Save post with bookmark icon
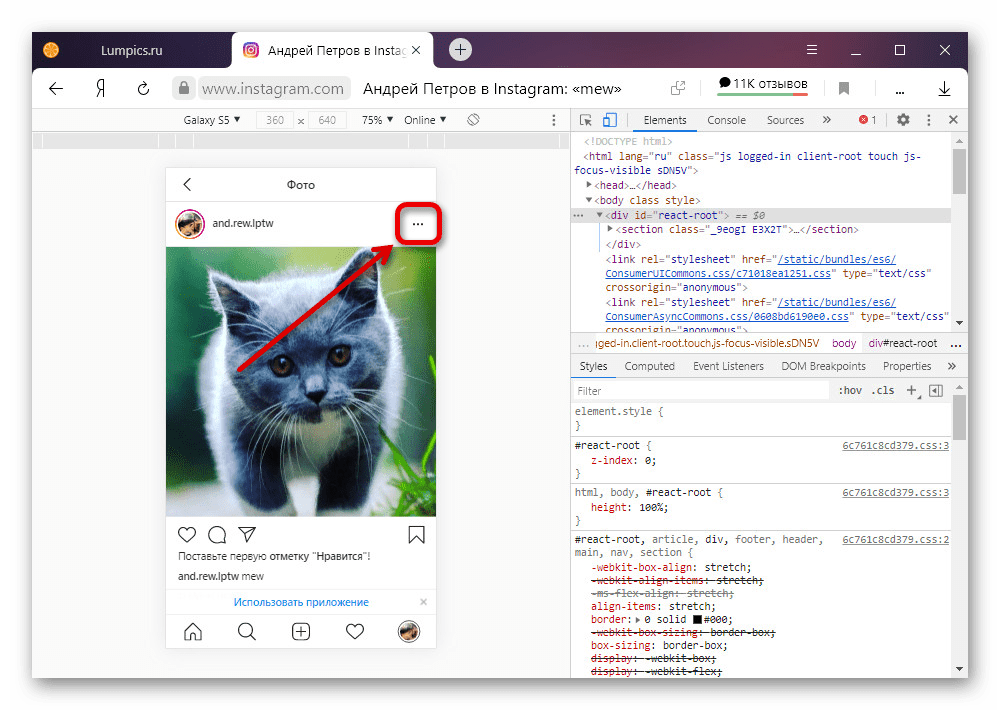The image size is (1000, 710). 416,535
